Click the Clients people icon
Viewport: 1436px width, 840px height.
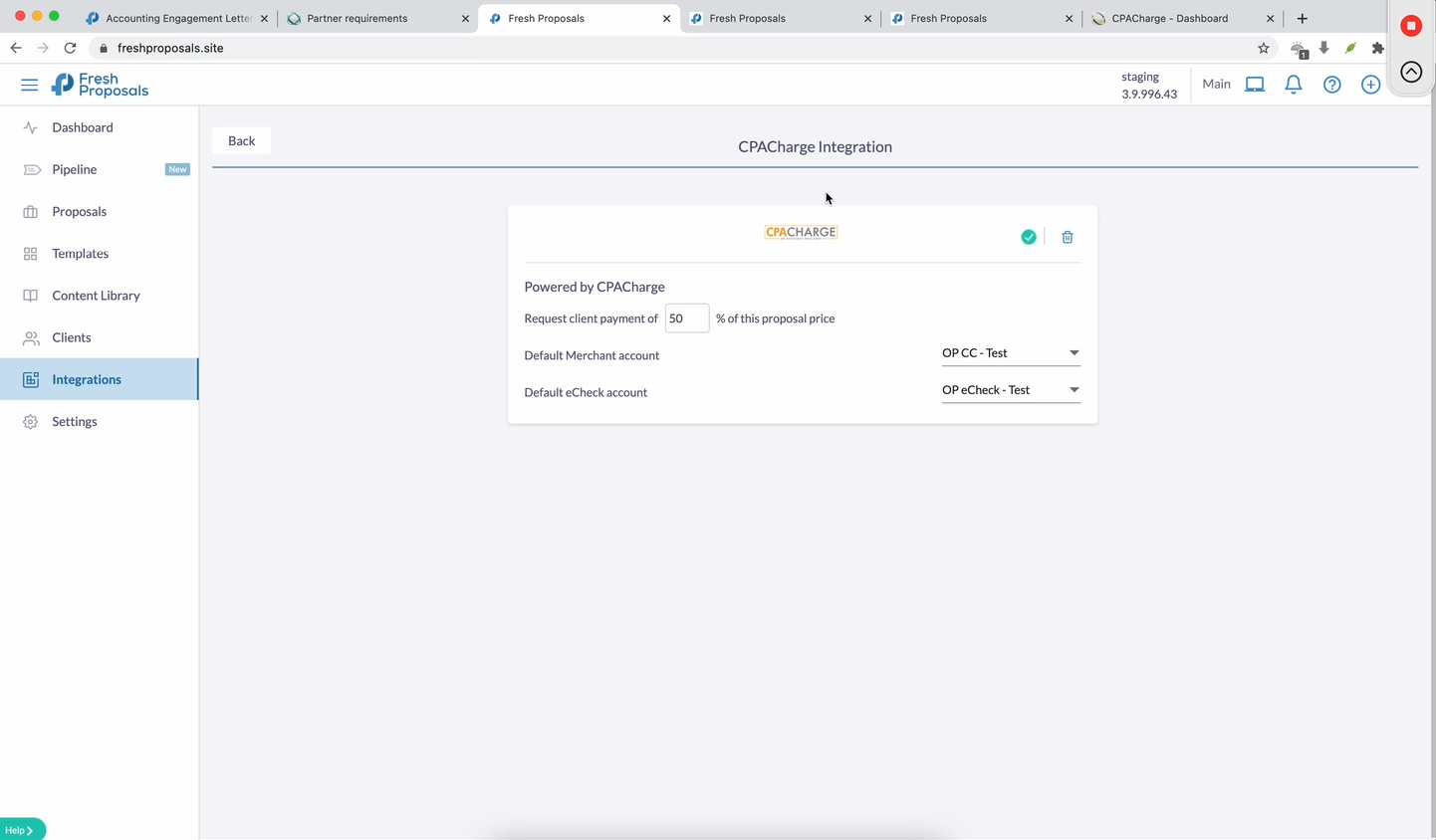tap(32, 338)
